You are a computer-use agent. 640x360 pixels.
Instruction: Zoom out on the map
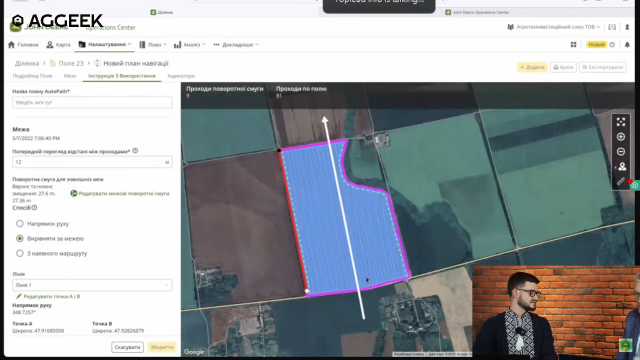point(621,151)
